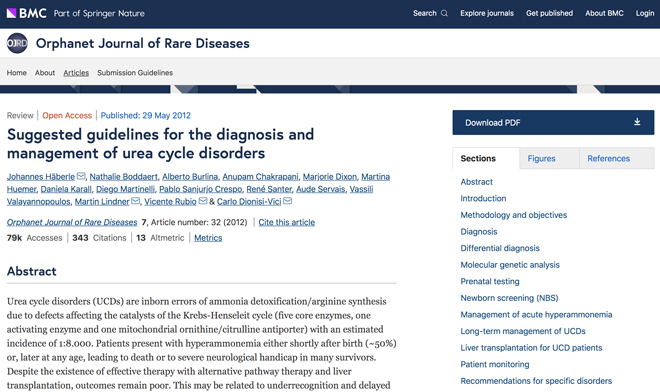Screen dimensions: 660x392
Task: Open author Martin Lindner link
Action: pyautogui.click(x=102, y=202)
